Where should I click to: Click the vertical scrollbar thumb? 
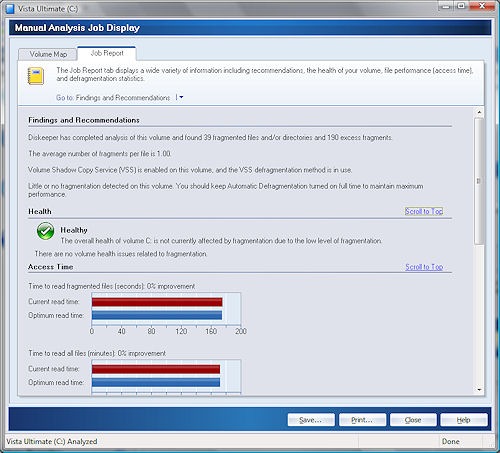coord(479,181)
